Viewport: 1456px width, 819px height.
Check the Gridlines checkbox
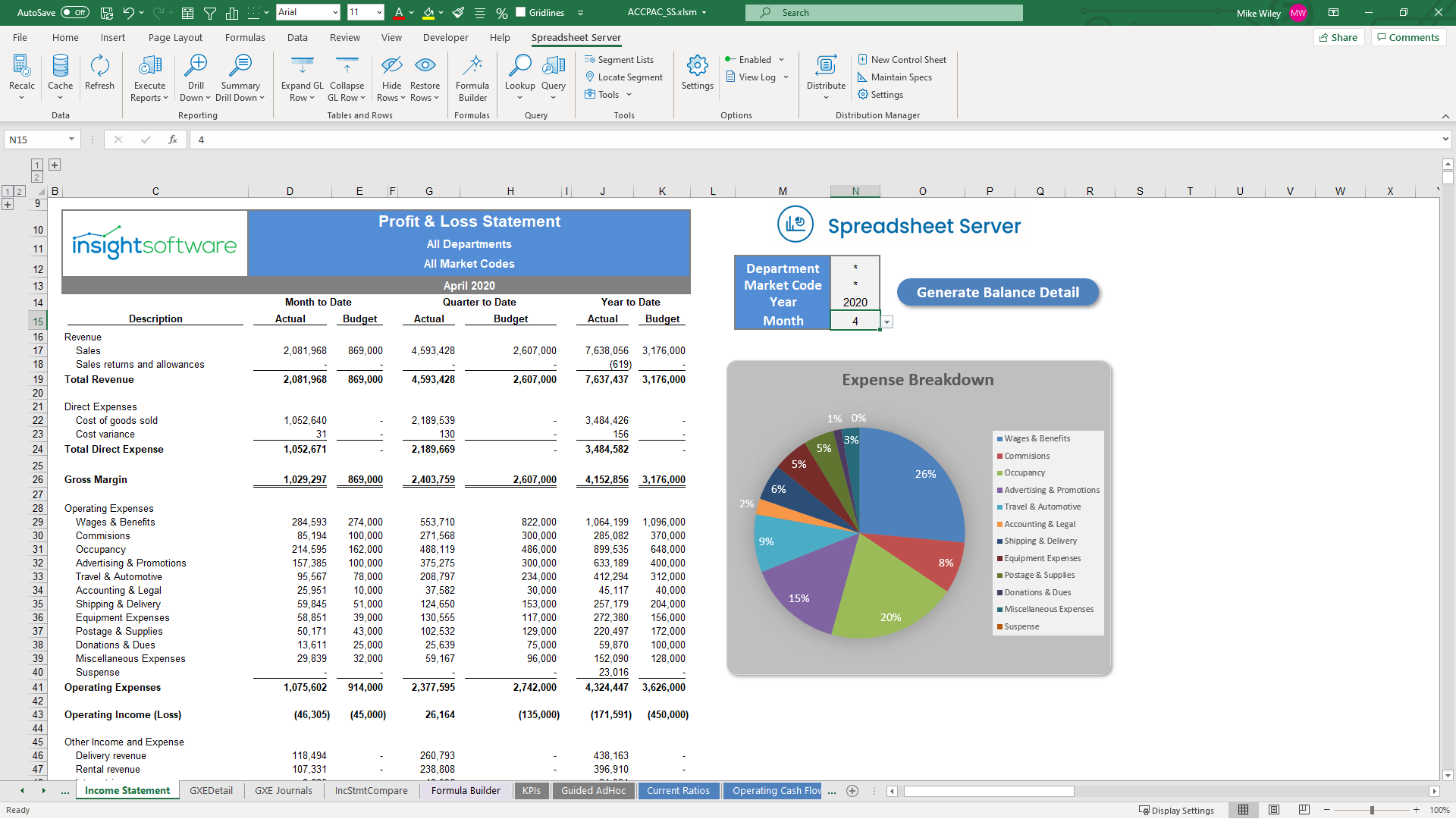point(520,12)
